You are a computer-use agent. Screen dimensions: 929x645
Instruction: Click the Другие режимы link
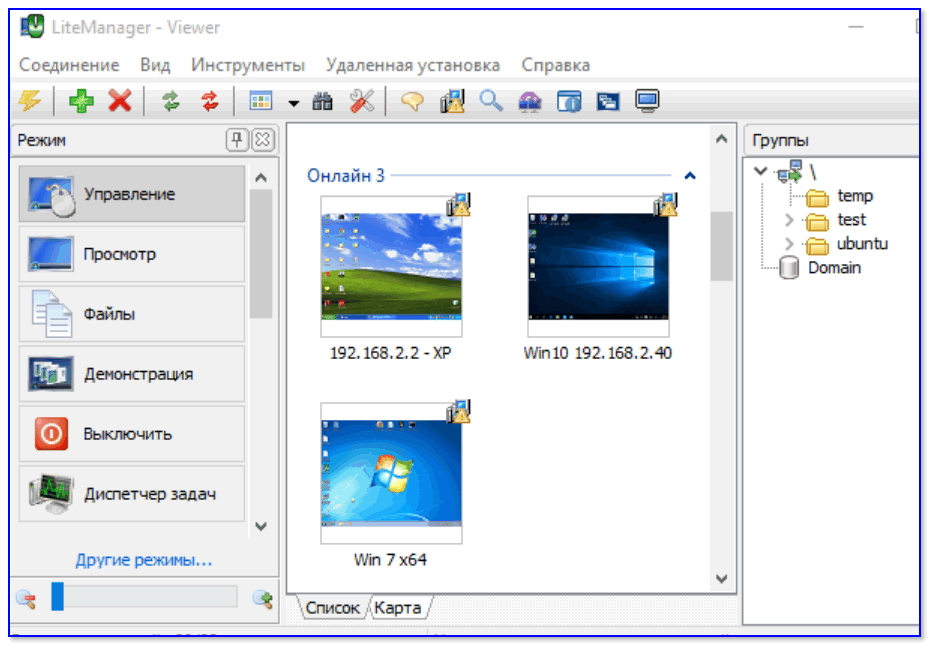pyautogui.click(x=143, y=560)
